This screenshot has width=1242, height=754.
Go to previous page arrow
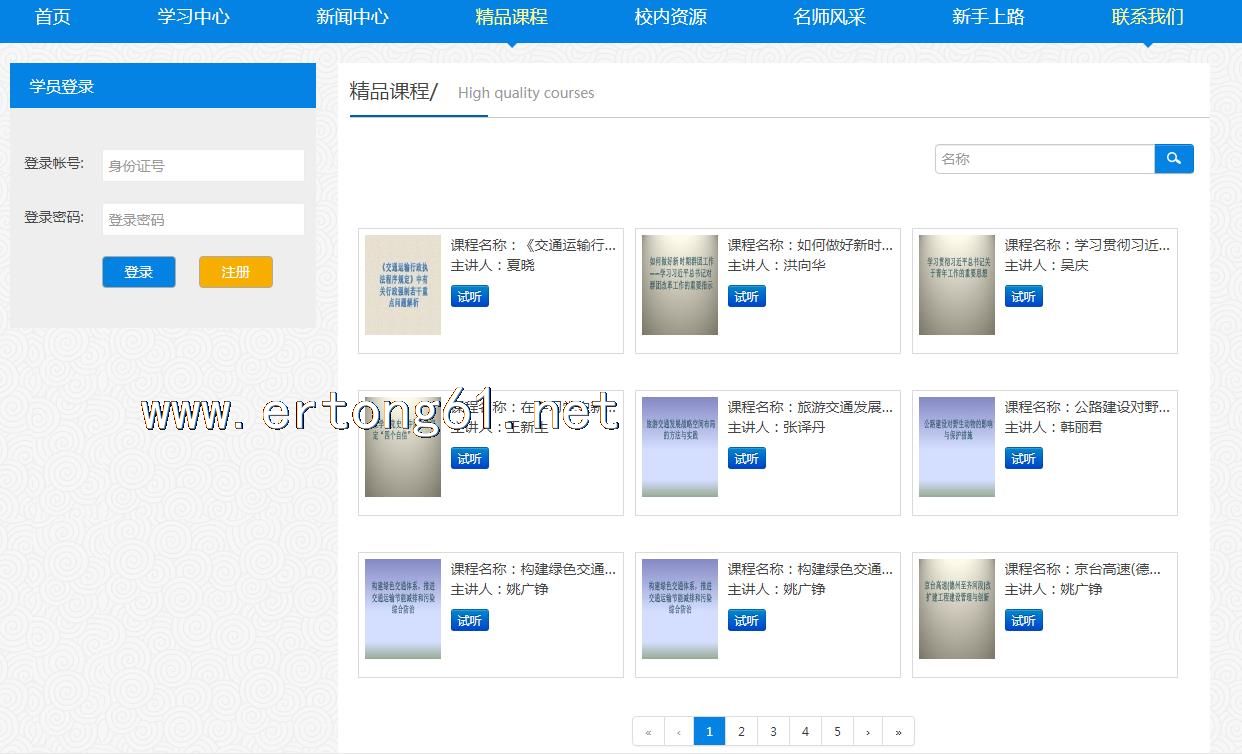(679, 732)
